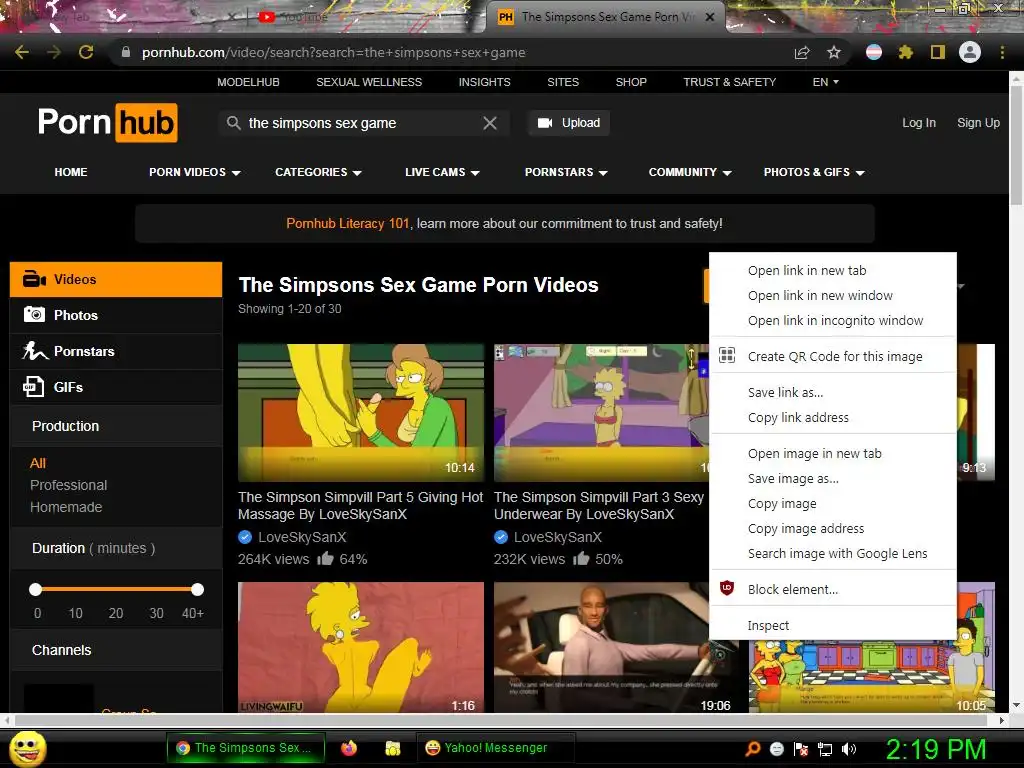Image resolution: width=1024 pixels, height=768 pixels.
Task: Select Block element... menu entry
Action: click(833, 589)
